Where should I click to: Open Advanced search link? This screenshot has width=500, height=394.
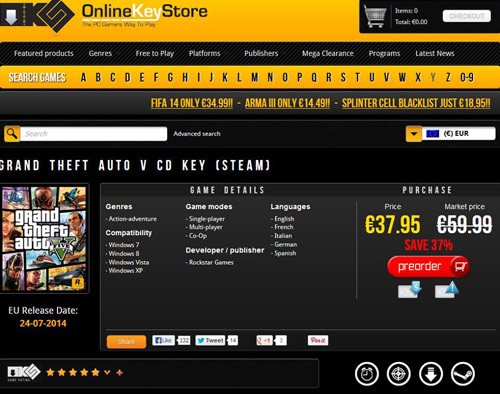197,134
